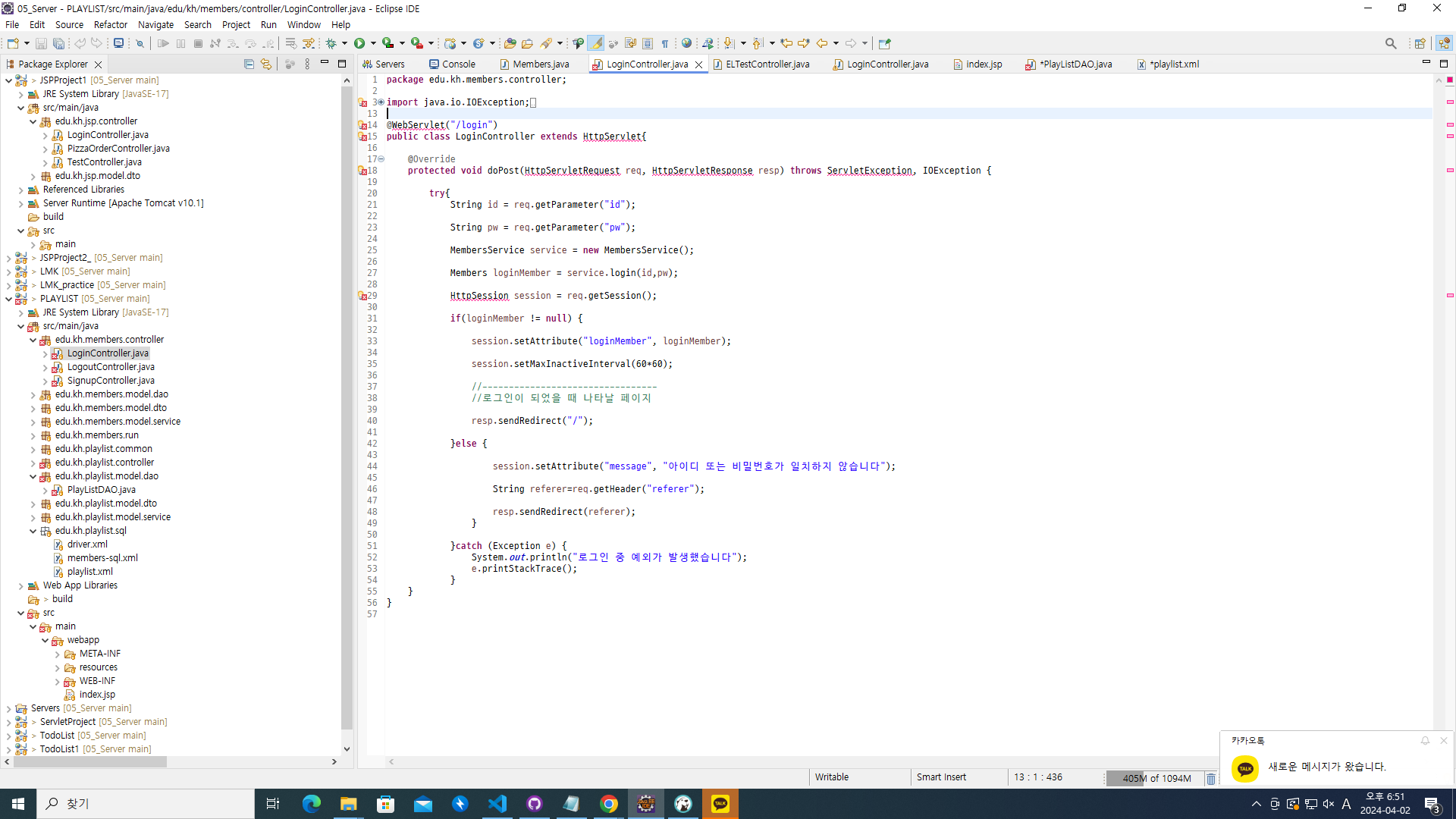Open the Refactor menu
The height and width of the screenshot is (819, 1456).
111,24
